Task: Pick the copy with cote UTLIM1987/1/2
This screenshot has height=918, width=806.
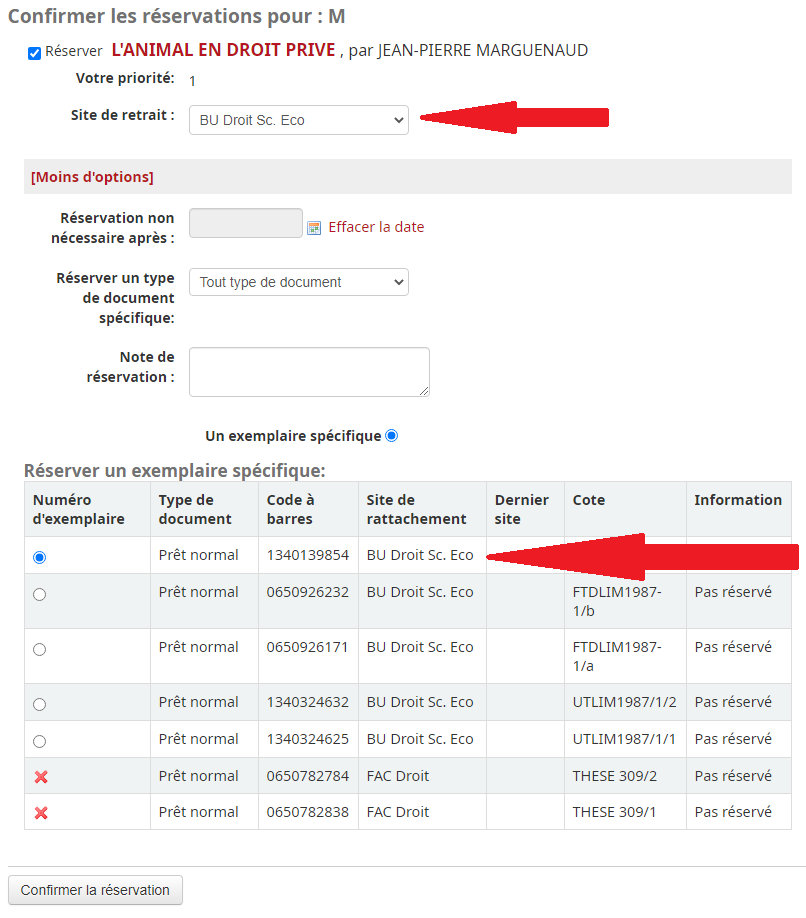Action: point(40,704)
